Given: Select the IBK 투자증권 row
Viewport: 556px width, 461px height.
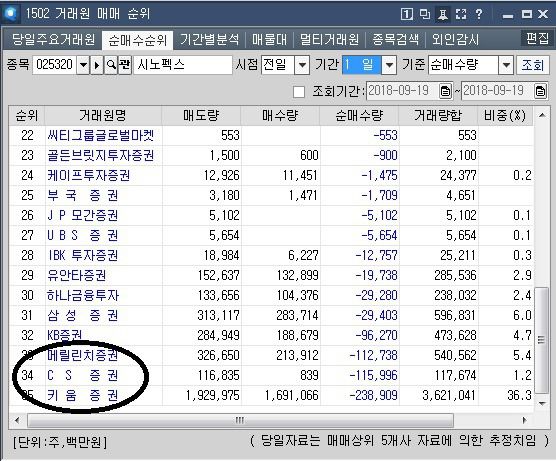Looking at the screenshot, I should pyautogui.click(x=271, y=255).
